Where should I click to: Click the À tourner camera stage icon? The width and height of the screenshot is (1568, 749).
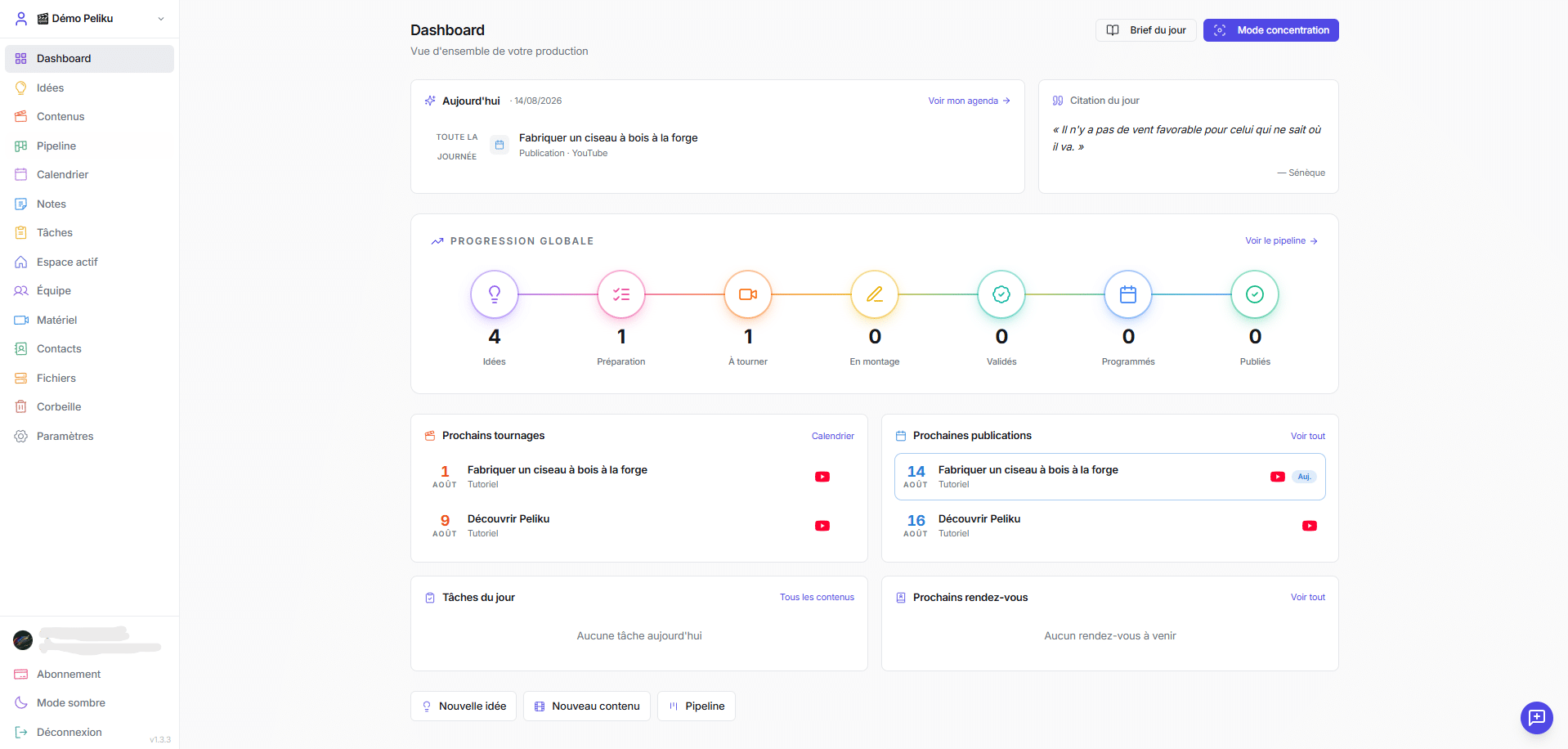click(748, 294)
